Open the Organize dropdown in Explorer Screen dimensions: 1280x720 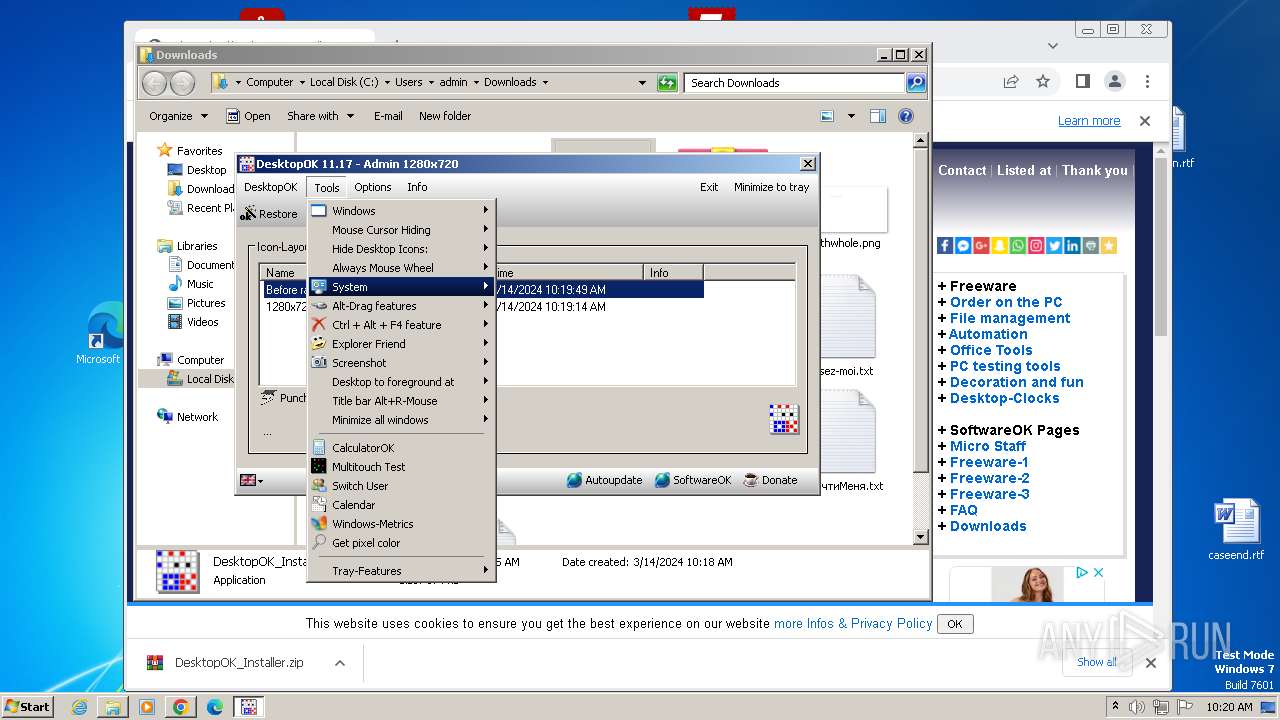(x=178, y=116)
